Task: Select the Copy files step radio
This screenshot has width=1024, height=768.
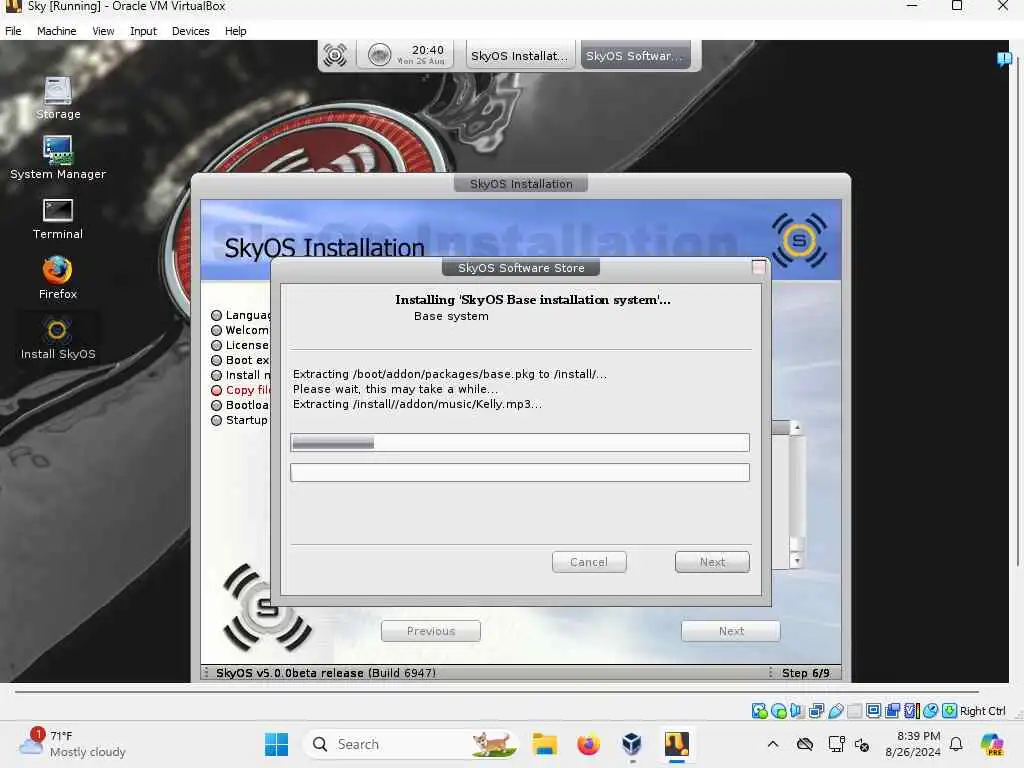Action: (217, 391)
